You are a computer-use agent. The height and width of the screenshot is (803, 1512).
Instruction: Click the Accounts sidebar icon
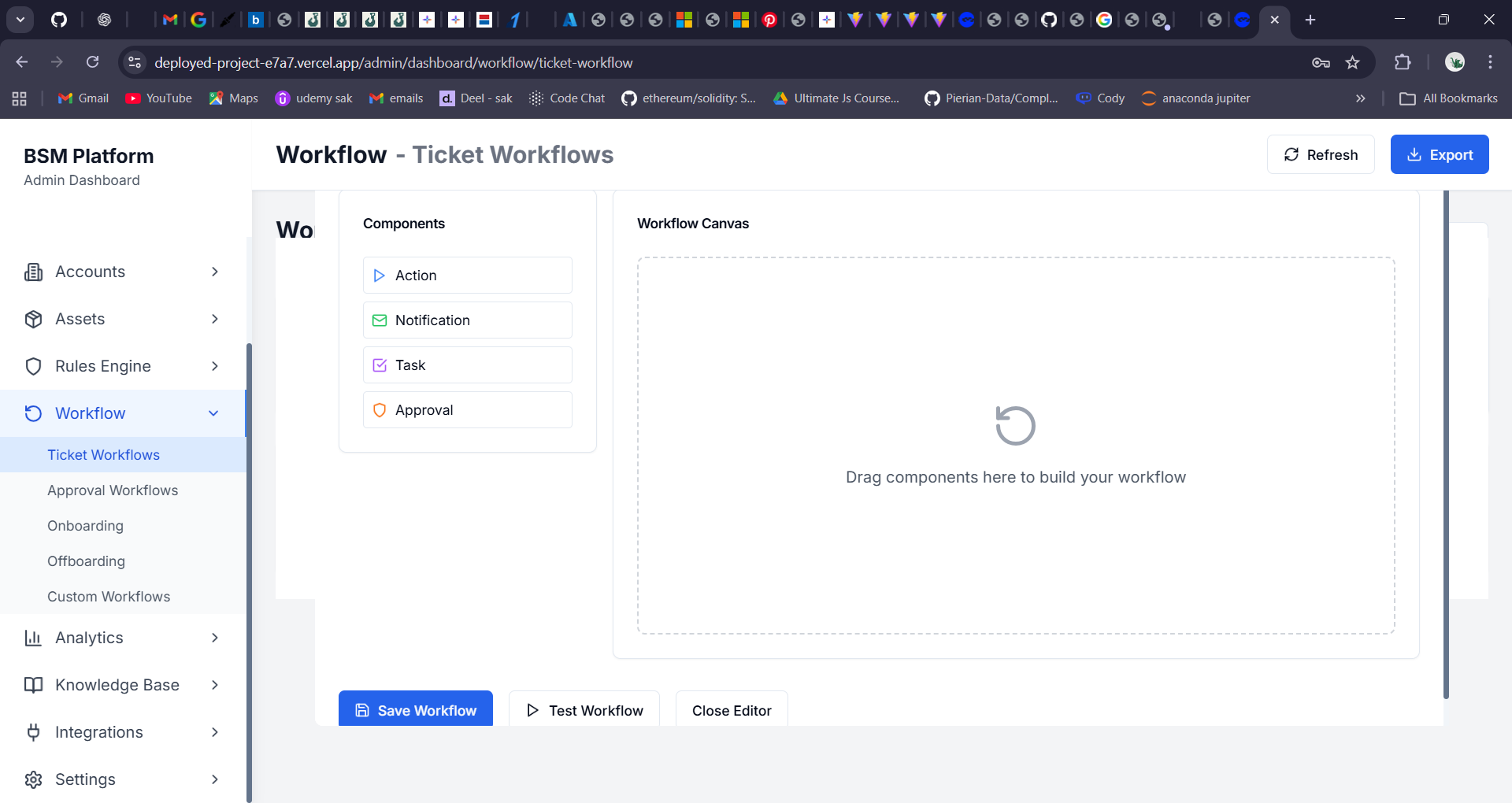click(x=33, y=272)
